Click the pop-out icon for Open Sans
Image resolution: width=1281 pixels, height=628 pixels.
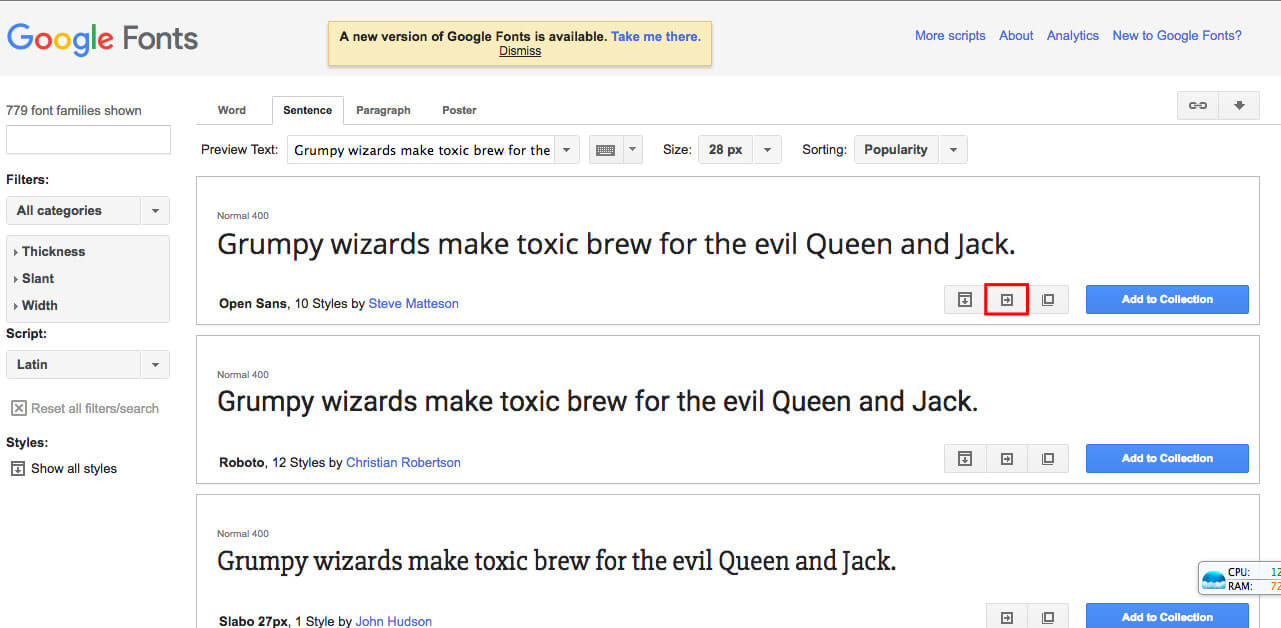[x=1048, y=300]
